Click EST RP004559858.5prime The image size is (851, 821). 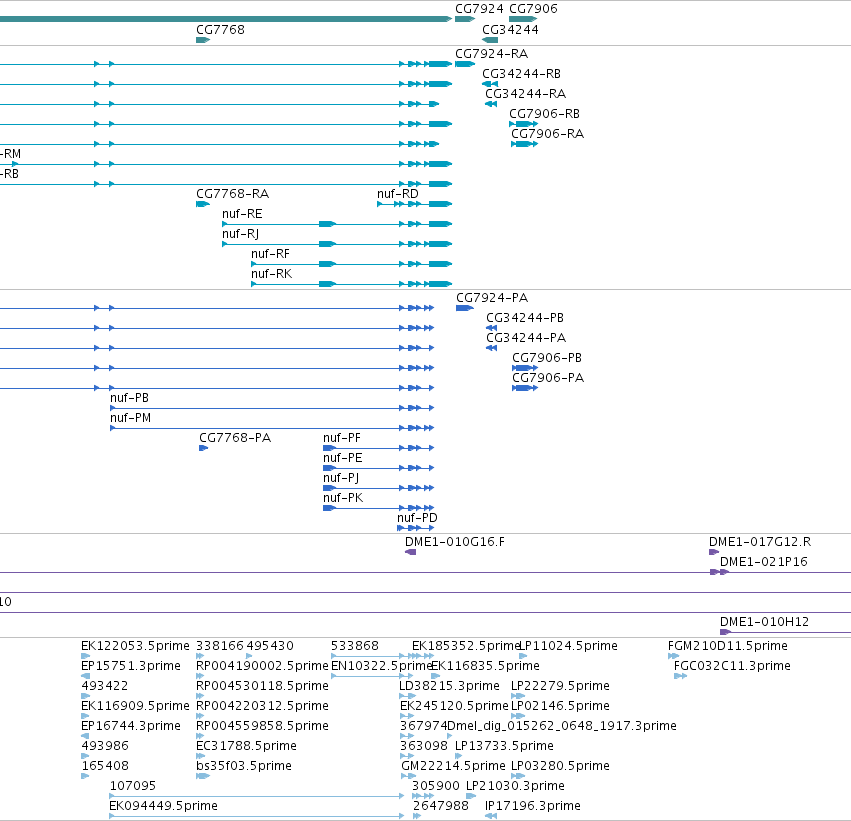[200, 736]
